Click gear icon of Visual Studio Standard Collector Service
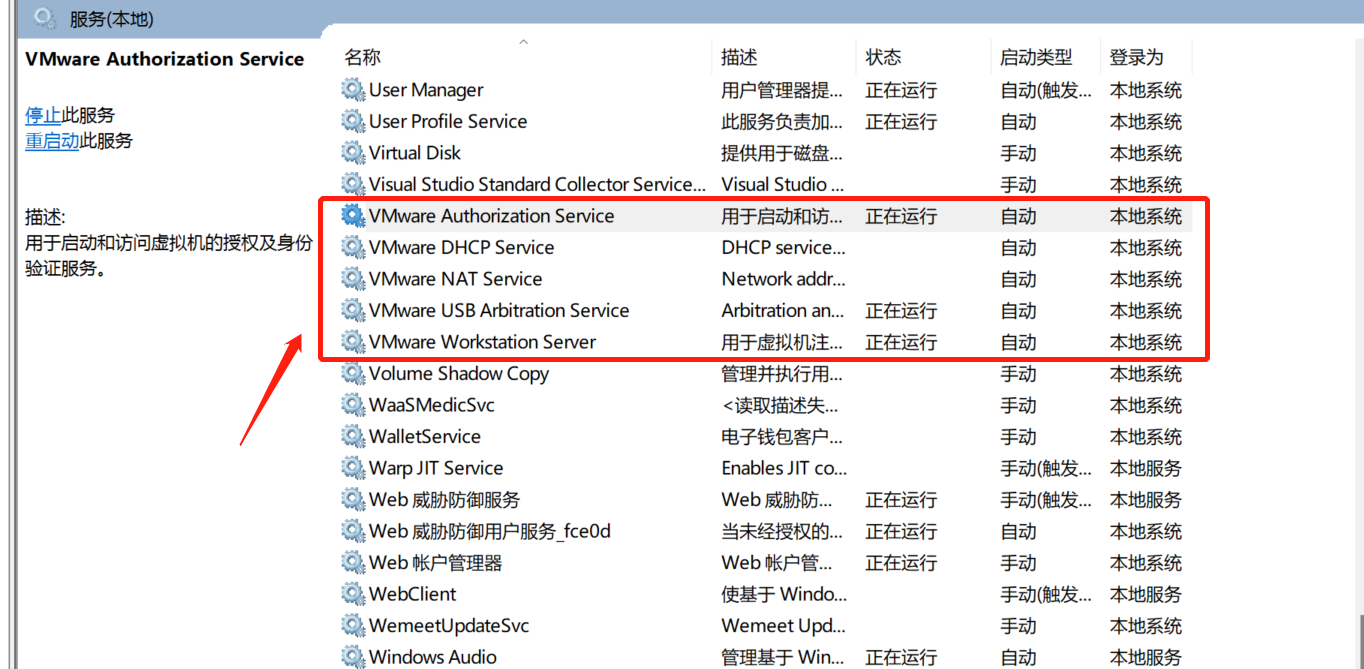The height and width of the screenshot is (669, 1364). 353,184
